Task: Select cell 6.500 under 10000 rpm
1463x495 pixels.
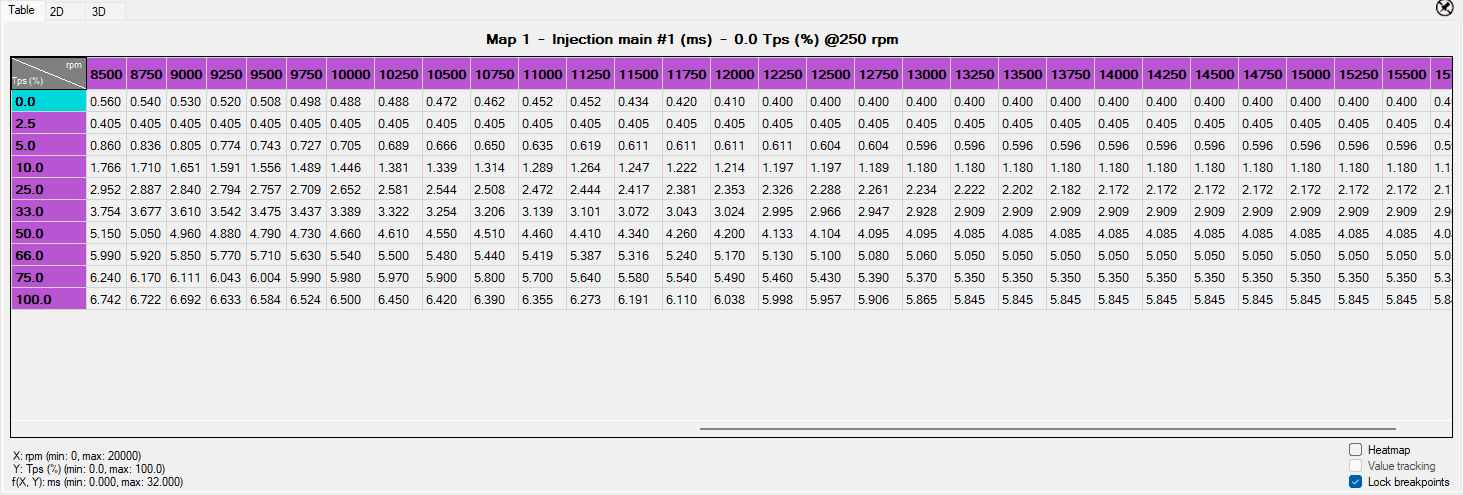Action: (346, 299)
